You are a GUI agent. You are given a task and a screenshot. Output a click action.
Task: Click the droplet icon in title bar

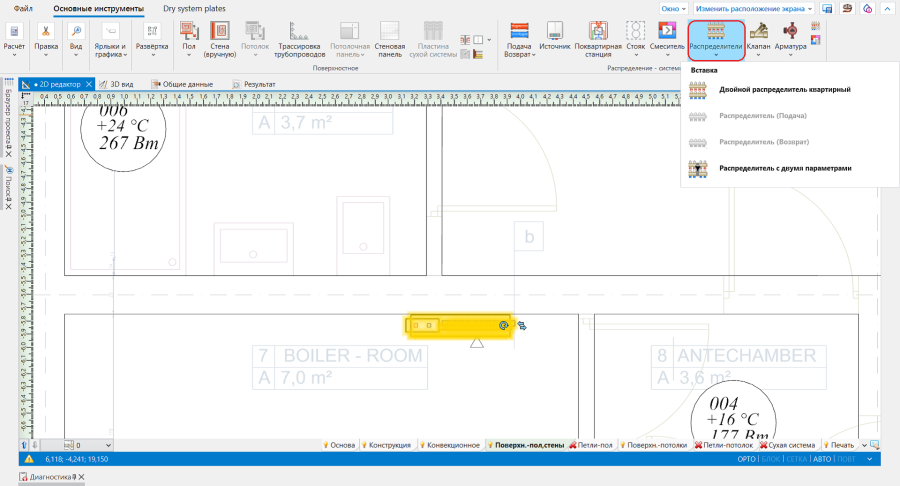(867, 9)
